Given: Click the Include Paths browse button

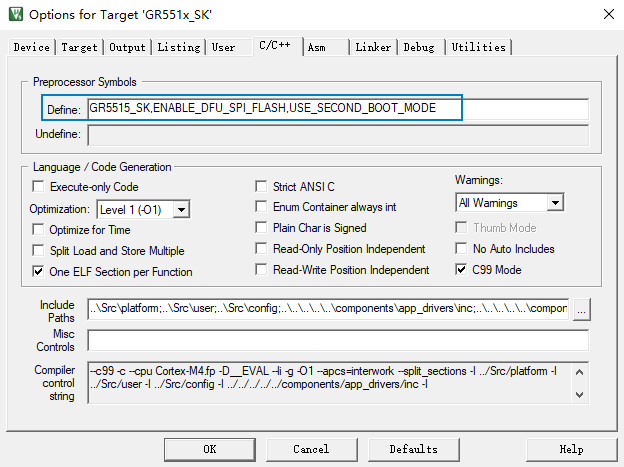Looking at the screenshot, I should 581,310.
